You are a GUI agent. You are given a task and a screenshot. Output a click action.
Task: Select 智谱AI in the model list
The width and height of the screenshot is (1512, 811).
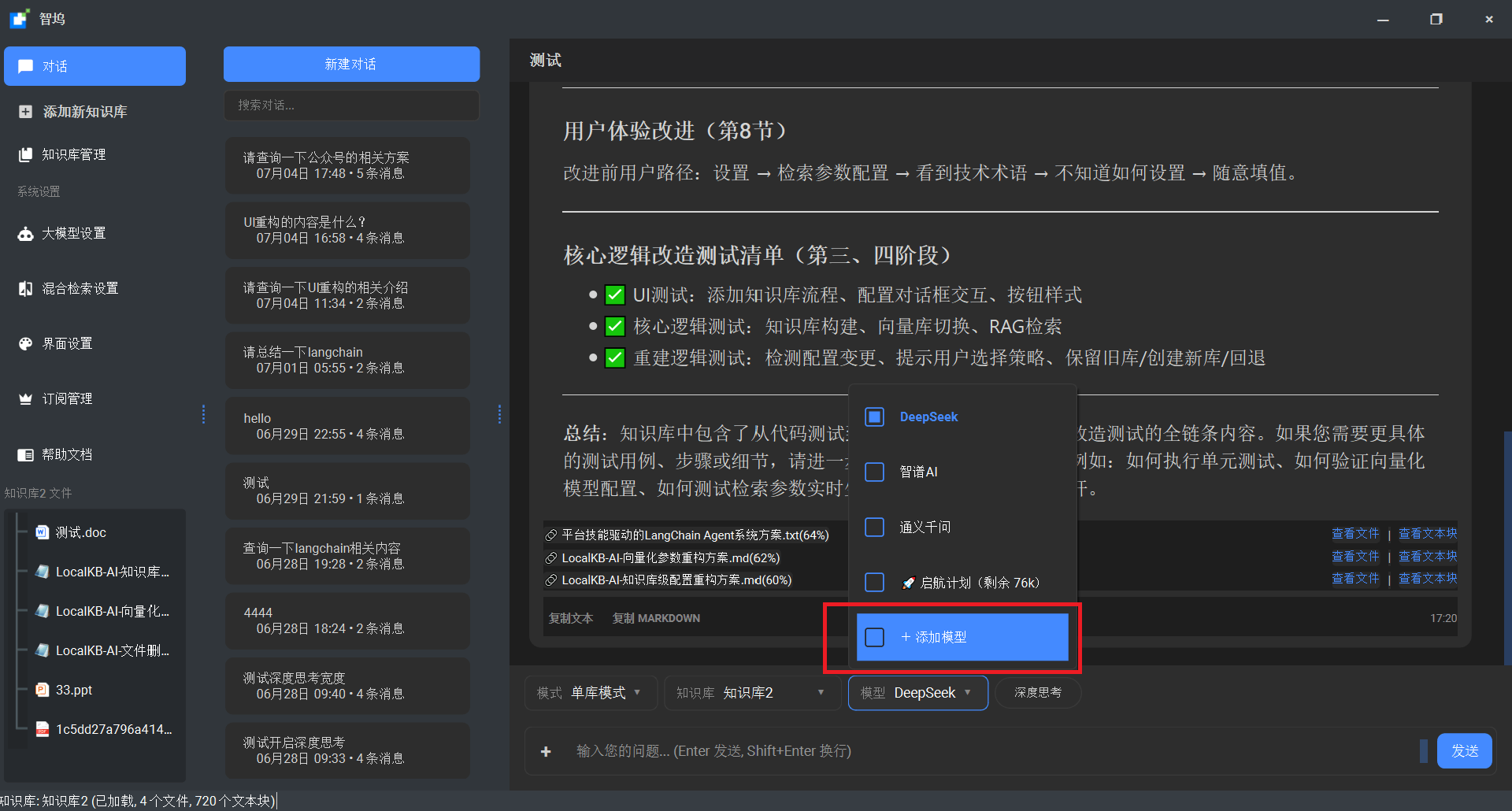click(962, 472)
